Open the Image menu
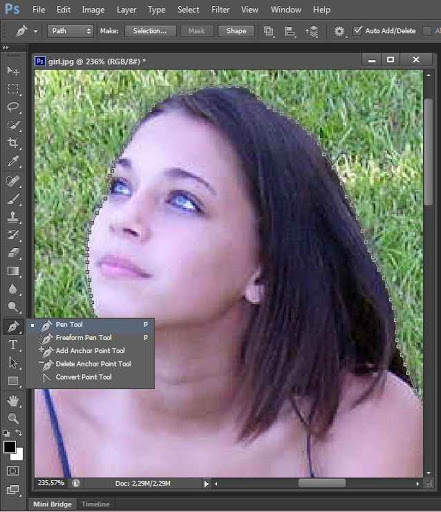The image size is (441, 512). (x=93, y=10)
